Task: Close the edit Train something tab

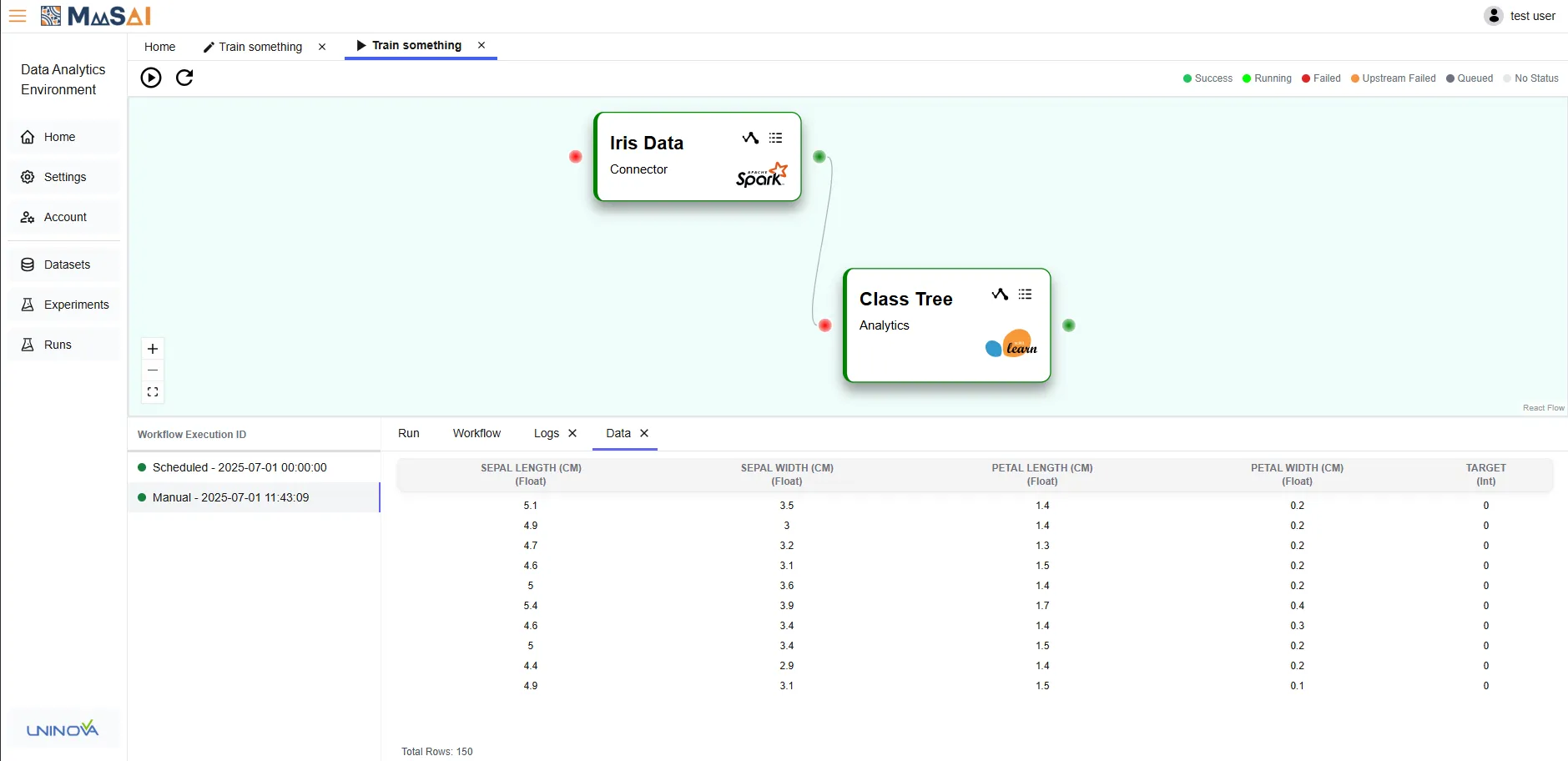Action: 322,47
